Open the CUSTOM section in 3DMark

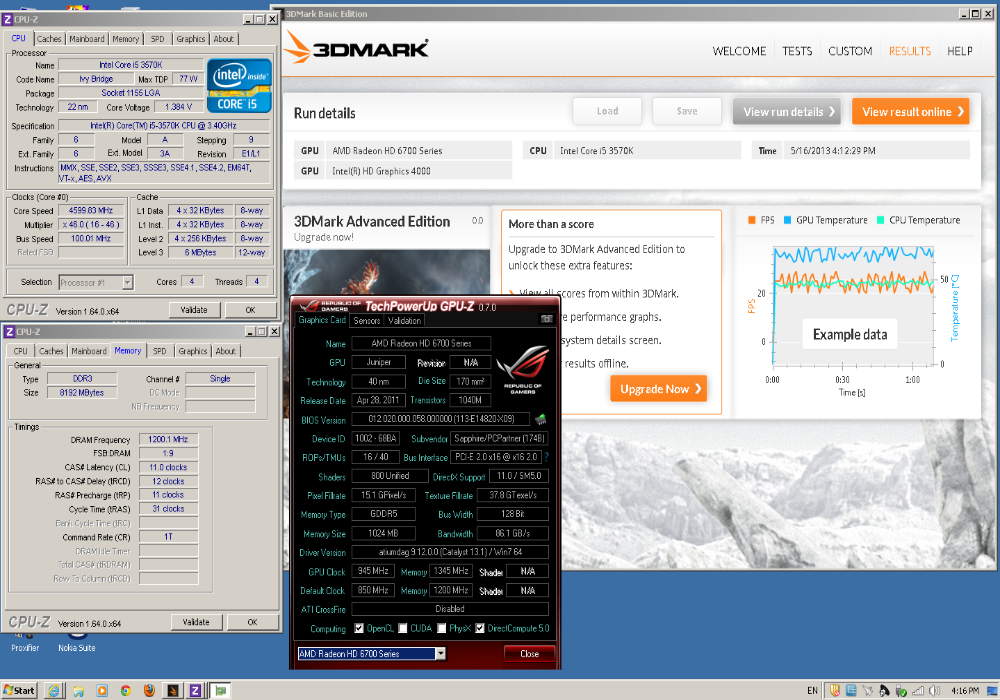[849, 51]
